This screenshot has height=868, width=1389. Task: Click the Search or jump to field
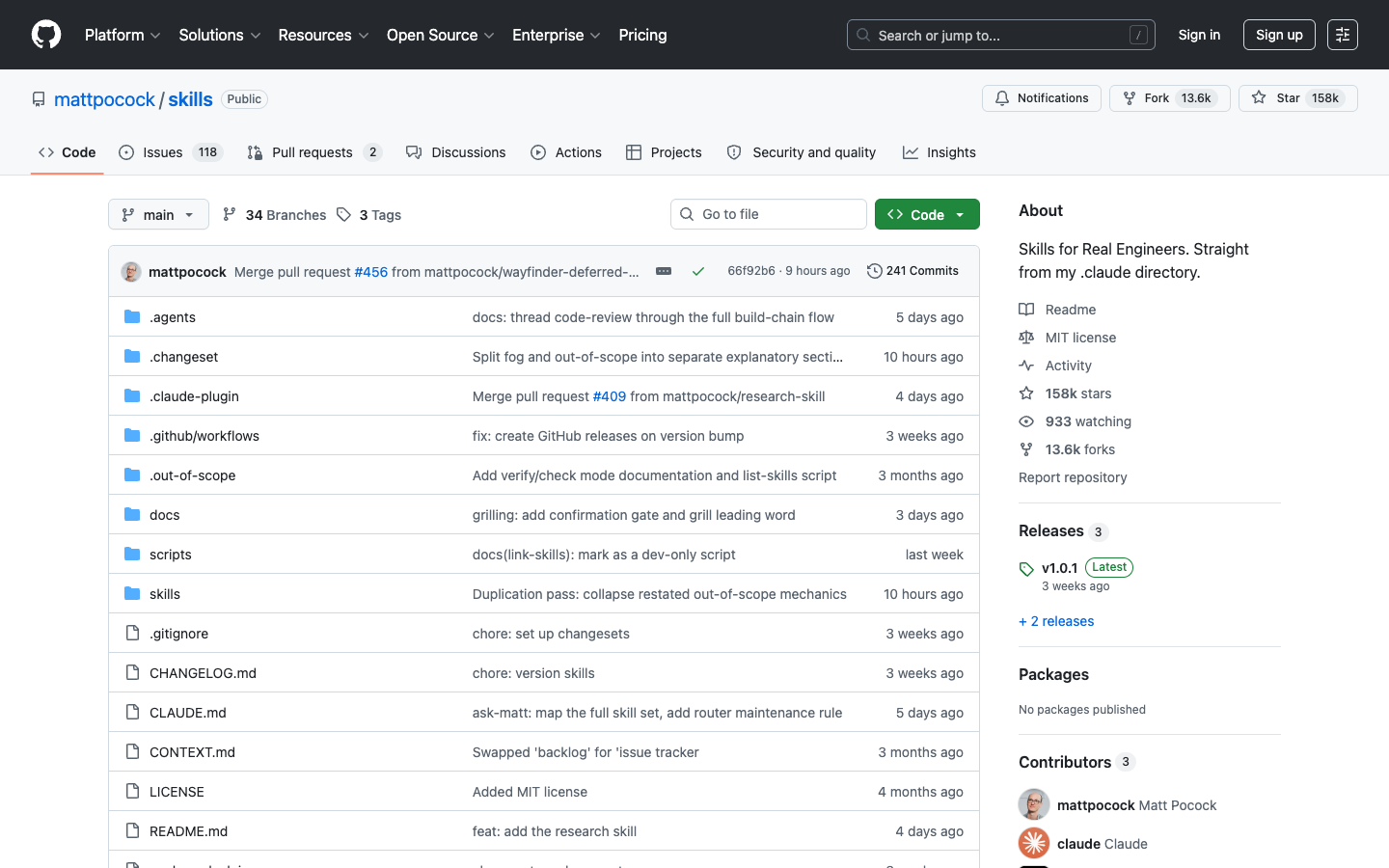pyautogui.click(x=1001, y=35)
